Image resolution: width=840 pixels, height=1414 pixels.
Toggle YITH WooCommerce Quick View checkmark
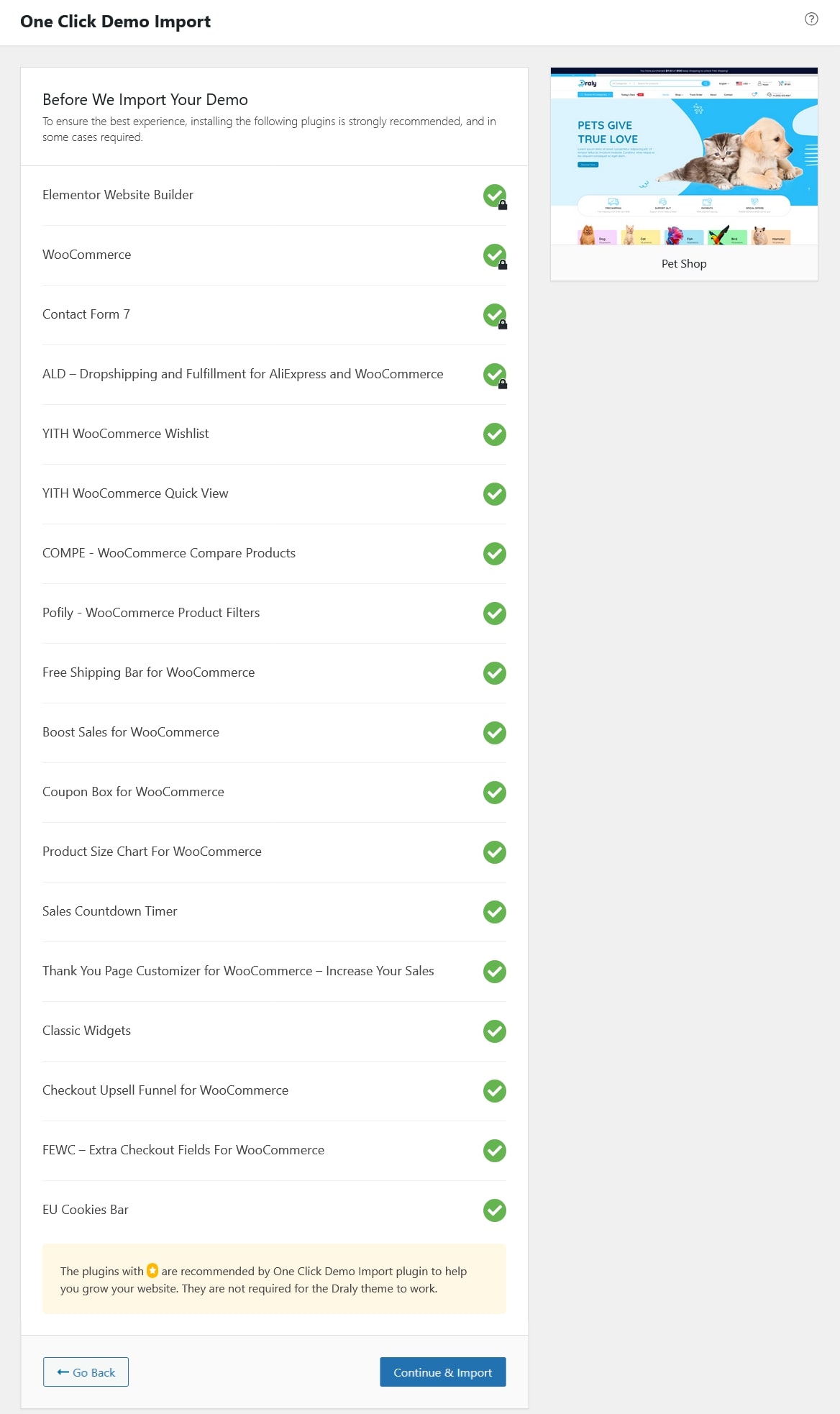[x=495, y=494]
